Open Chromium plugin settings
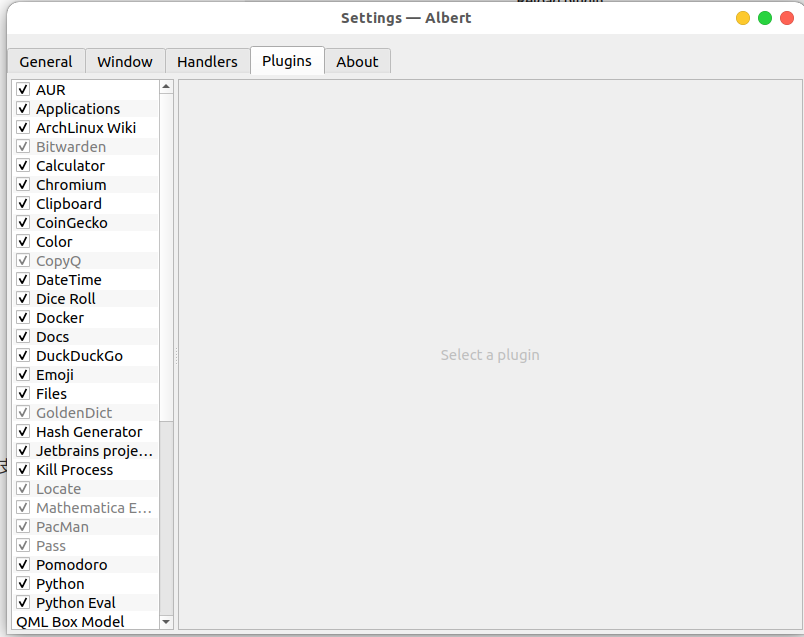This screenshot has height=637, width=804. pos(71,185)
